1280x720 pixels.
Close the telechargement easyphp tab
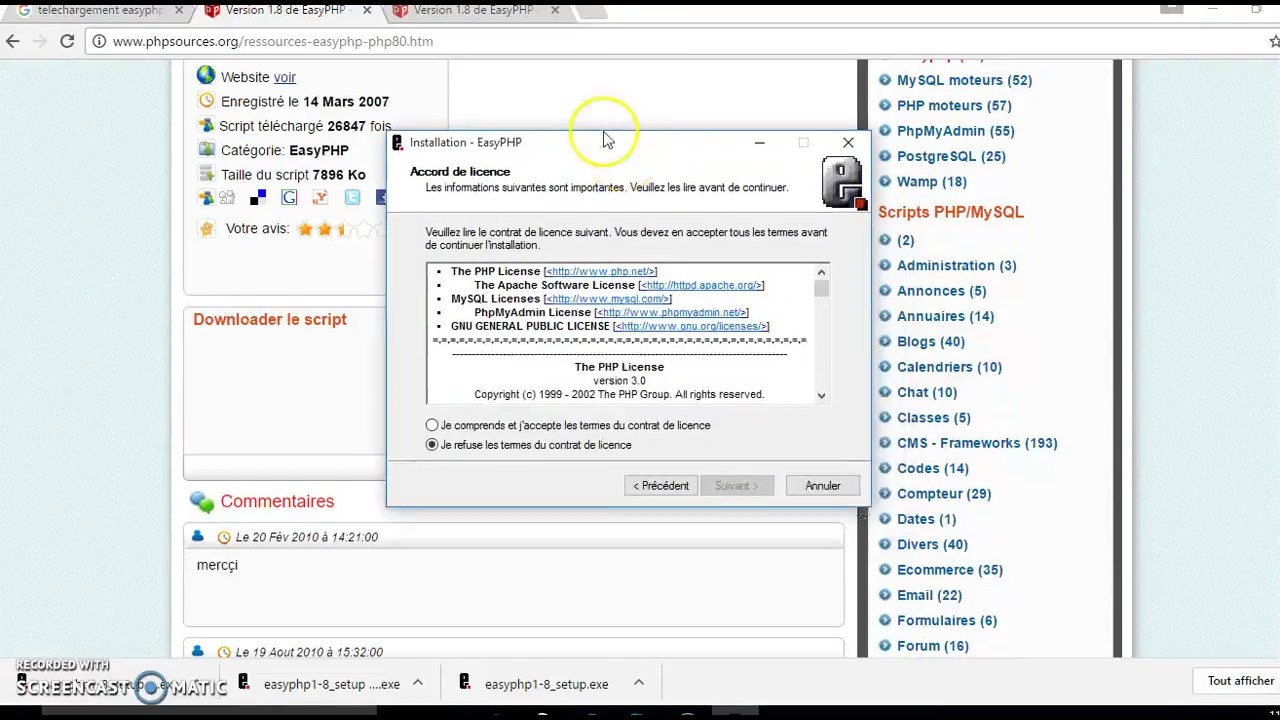pos(179,10)
